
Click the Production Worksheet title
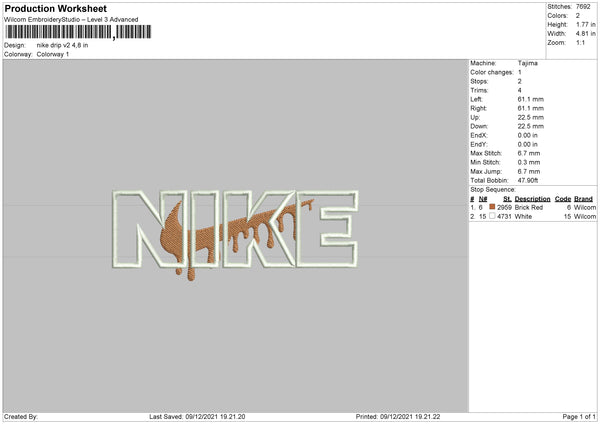[55, 8]
